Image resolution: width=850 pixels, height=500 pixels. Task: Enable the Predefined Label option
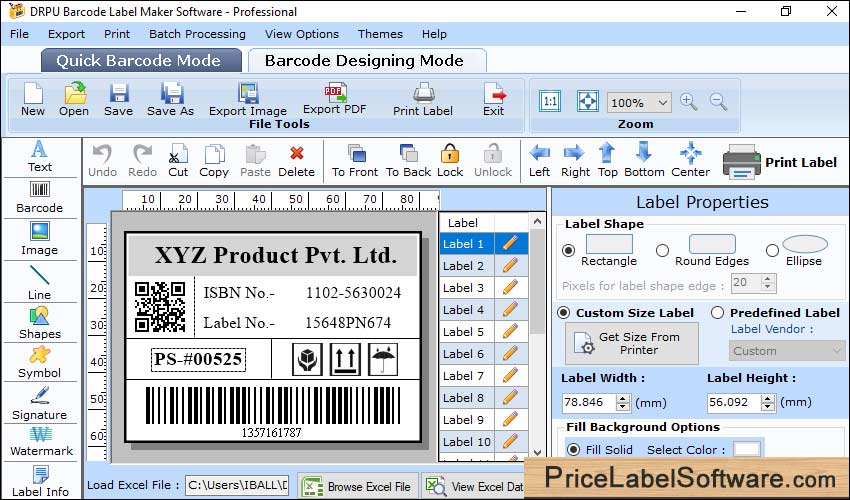(x=717, y=313)
